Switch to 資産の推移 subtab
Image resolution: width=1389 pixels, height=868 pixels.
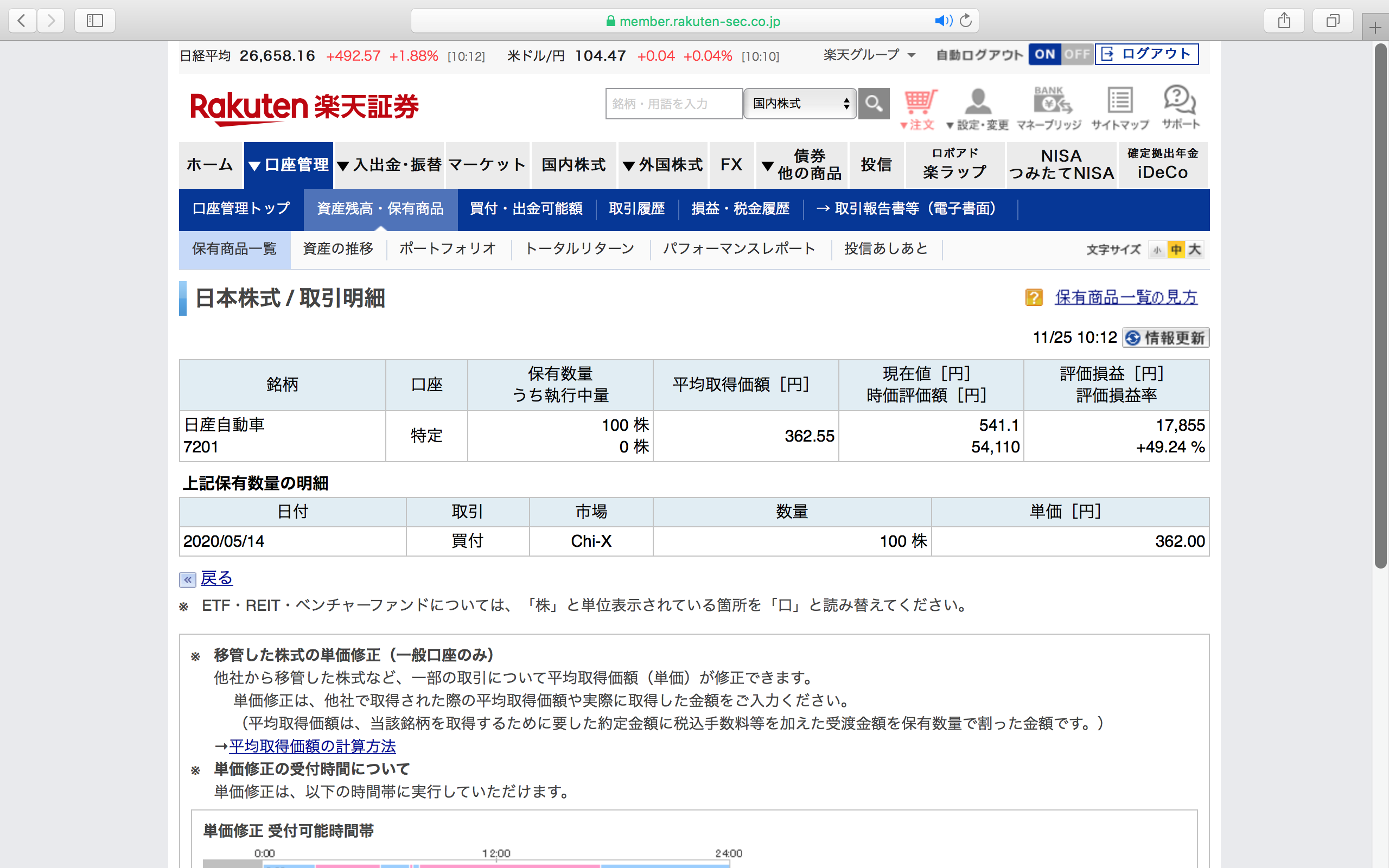[x=338, y=249]
